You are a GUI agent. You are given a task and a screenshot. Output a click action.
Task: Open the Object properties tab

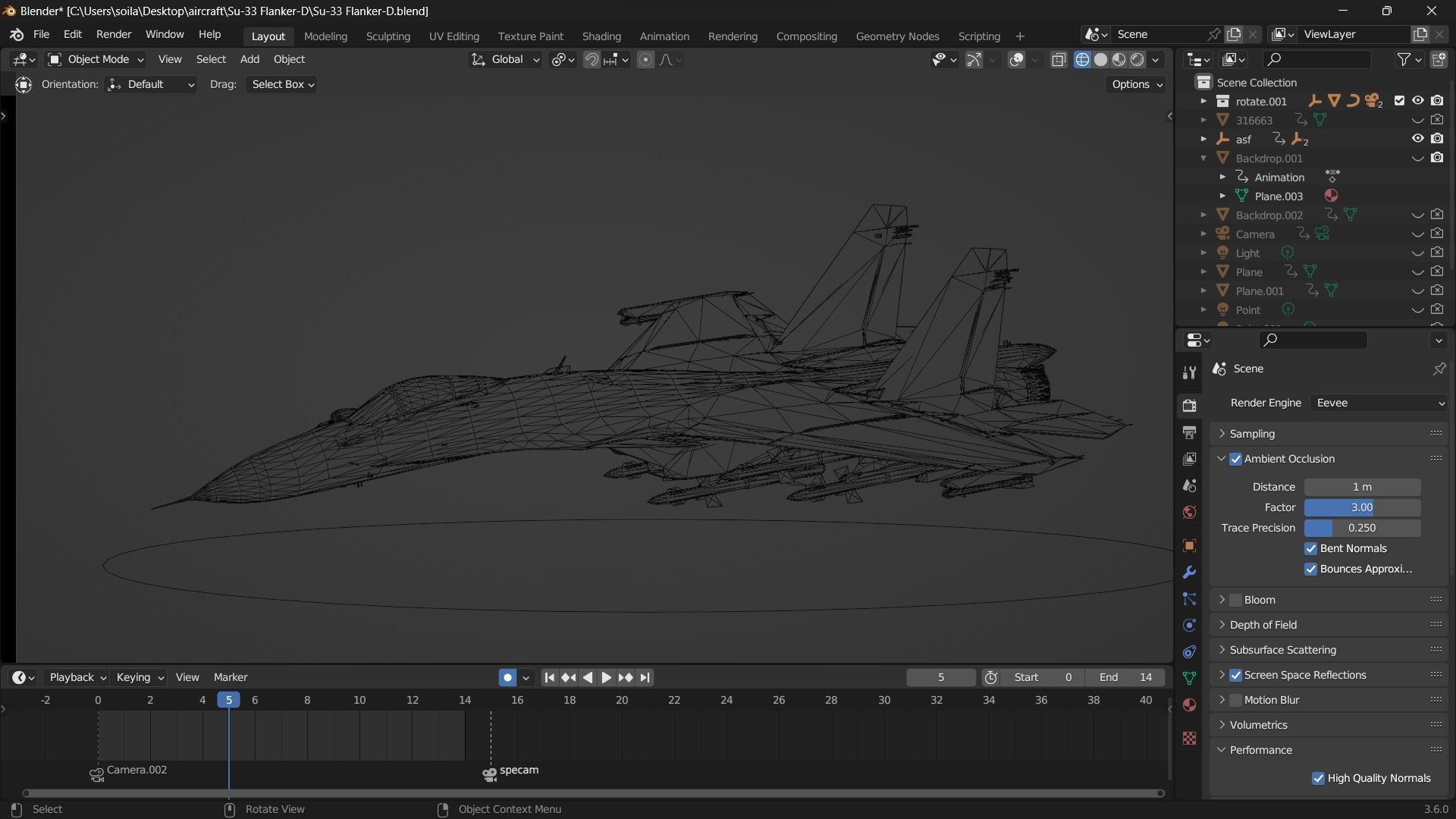point(1189,546)
